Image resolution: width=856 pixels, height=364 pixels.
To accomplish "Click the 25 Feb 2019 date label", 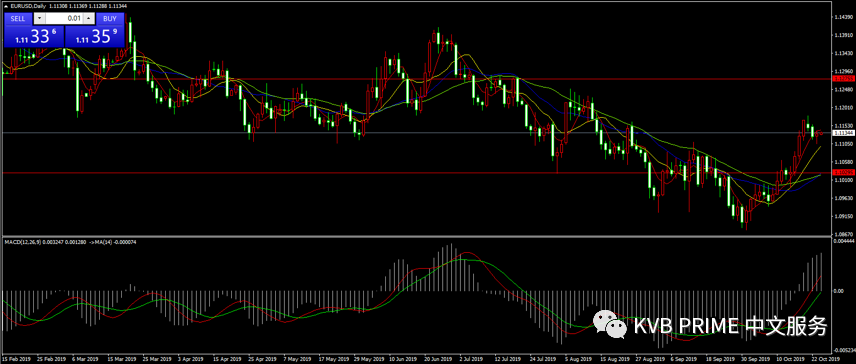I will pos(50,360).
